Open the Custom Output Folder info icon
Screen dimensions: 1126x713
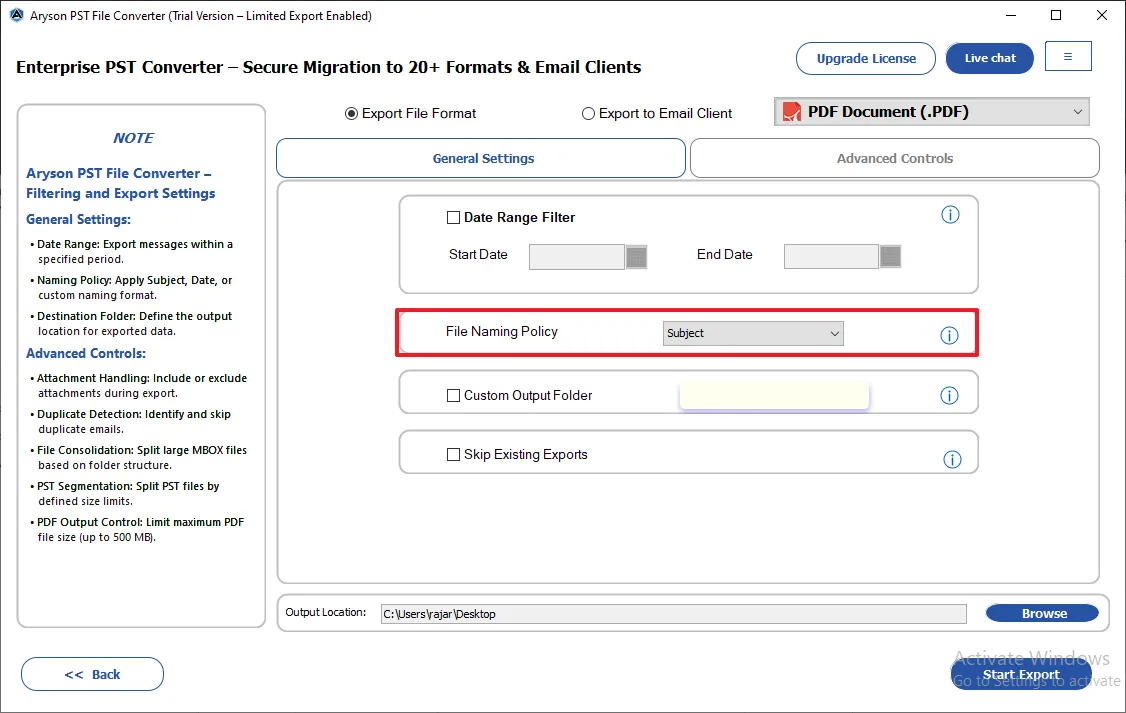click(x=949, y=396)
